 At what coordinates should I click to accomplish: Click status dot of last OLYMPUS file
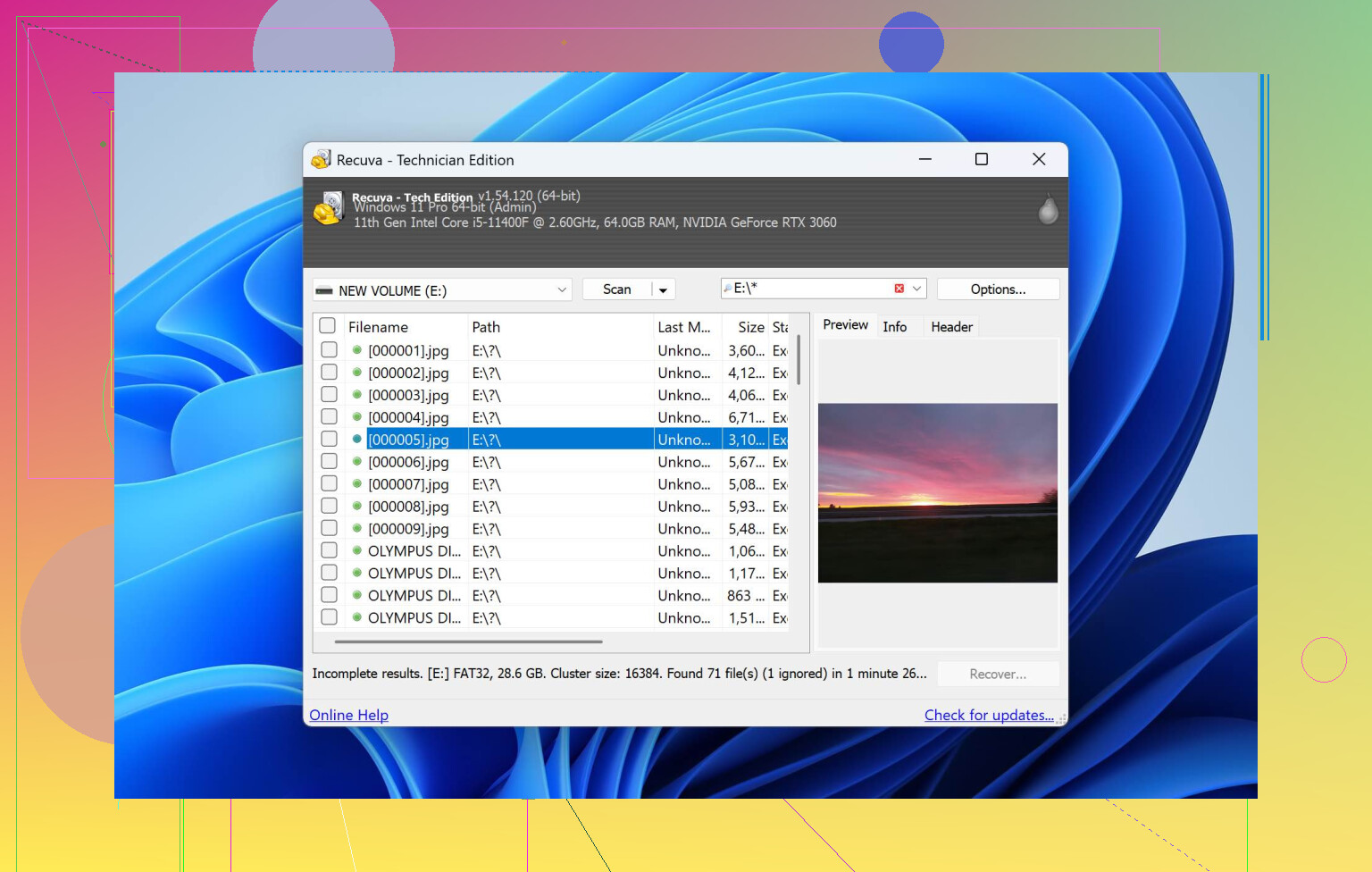point(356,617)
